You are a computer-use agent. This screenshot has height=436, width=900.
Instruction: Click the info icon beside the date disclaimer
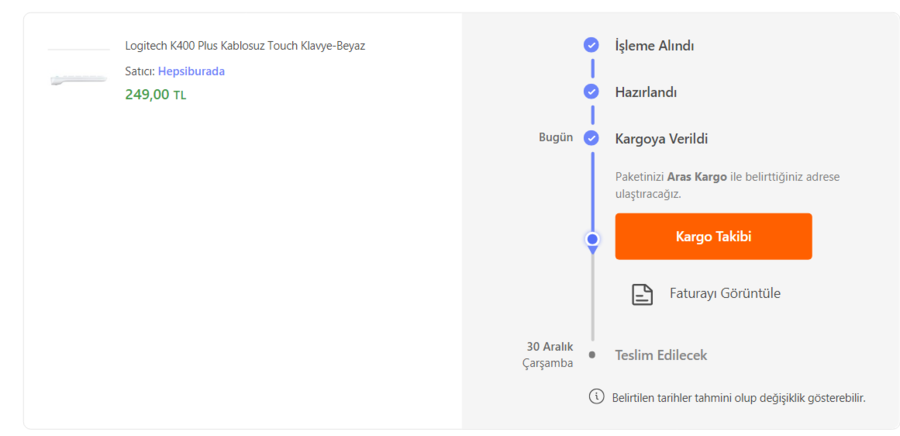[x=597, y=397]
